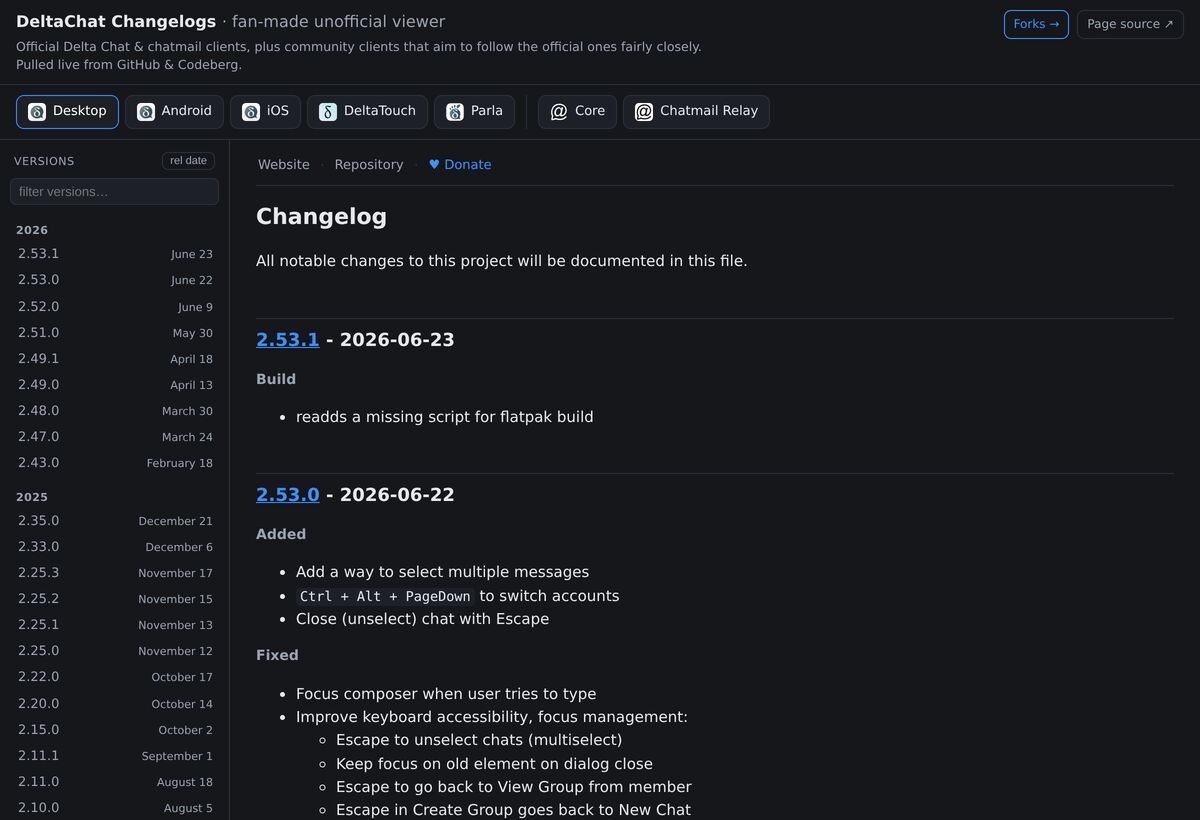1200x820 pixels.
Task: Select the Core tab
Action: [x=577, y=112]
